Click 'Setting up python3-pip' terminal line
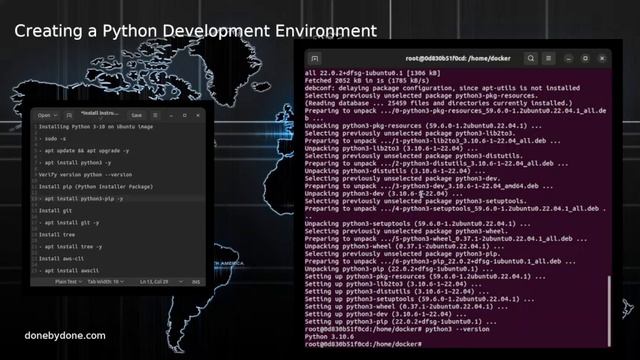640x360 pixels. point(400,322)
